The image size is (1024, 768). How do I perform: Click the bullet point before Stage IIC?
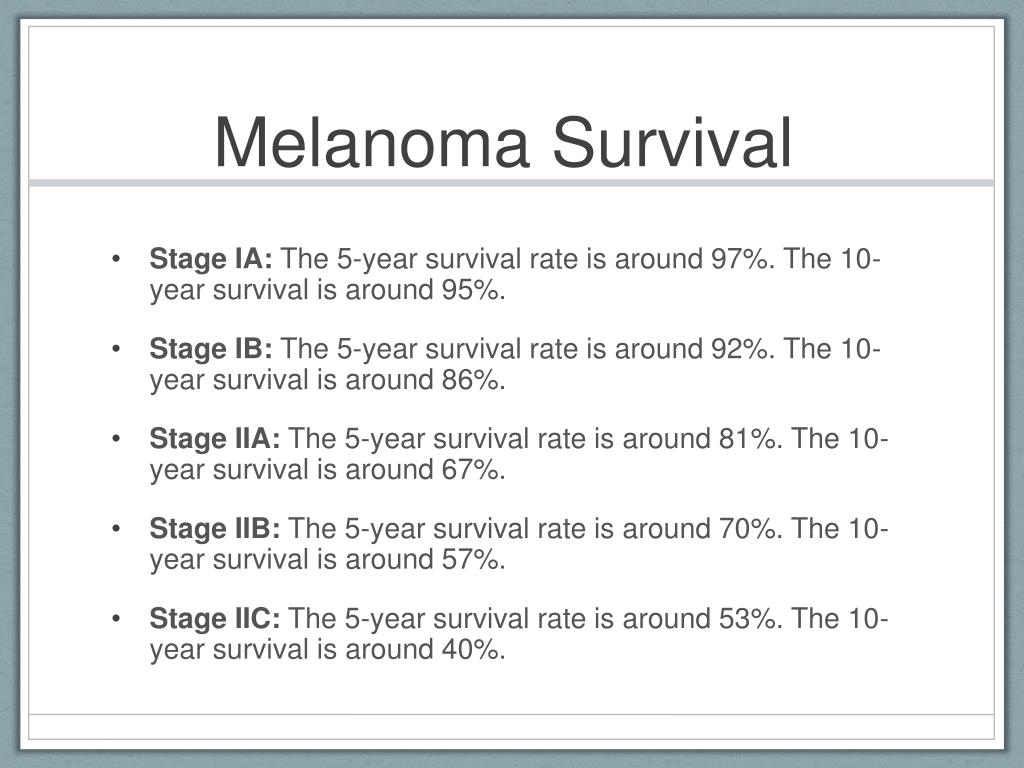pos(116,618)
